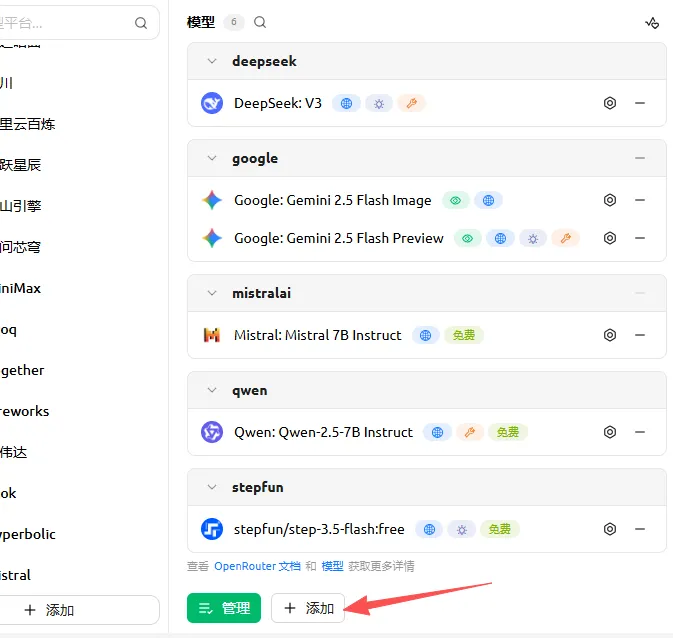Click the vision eye tag on Gemini Flash Preview

(x=467, y=238)
